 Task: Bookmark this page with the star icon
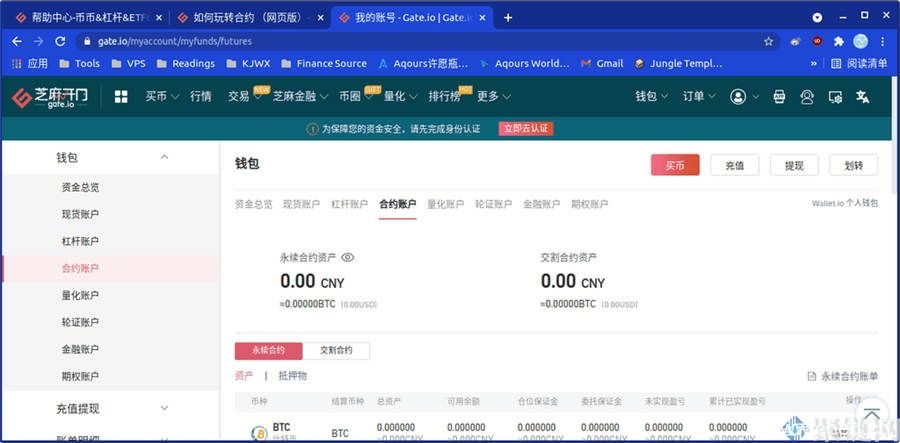pyautogui.click(x=768, y=41)
